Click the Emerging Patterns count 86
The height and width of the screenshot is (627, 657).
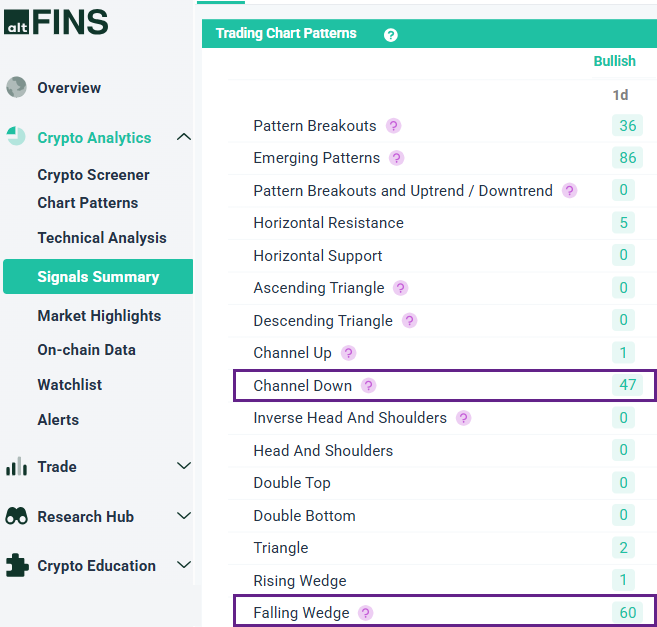coord(627,158)
